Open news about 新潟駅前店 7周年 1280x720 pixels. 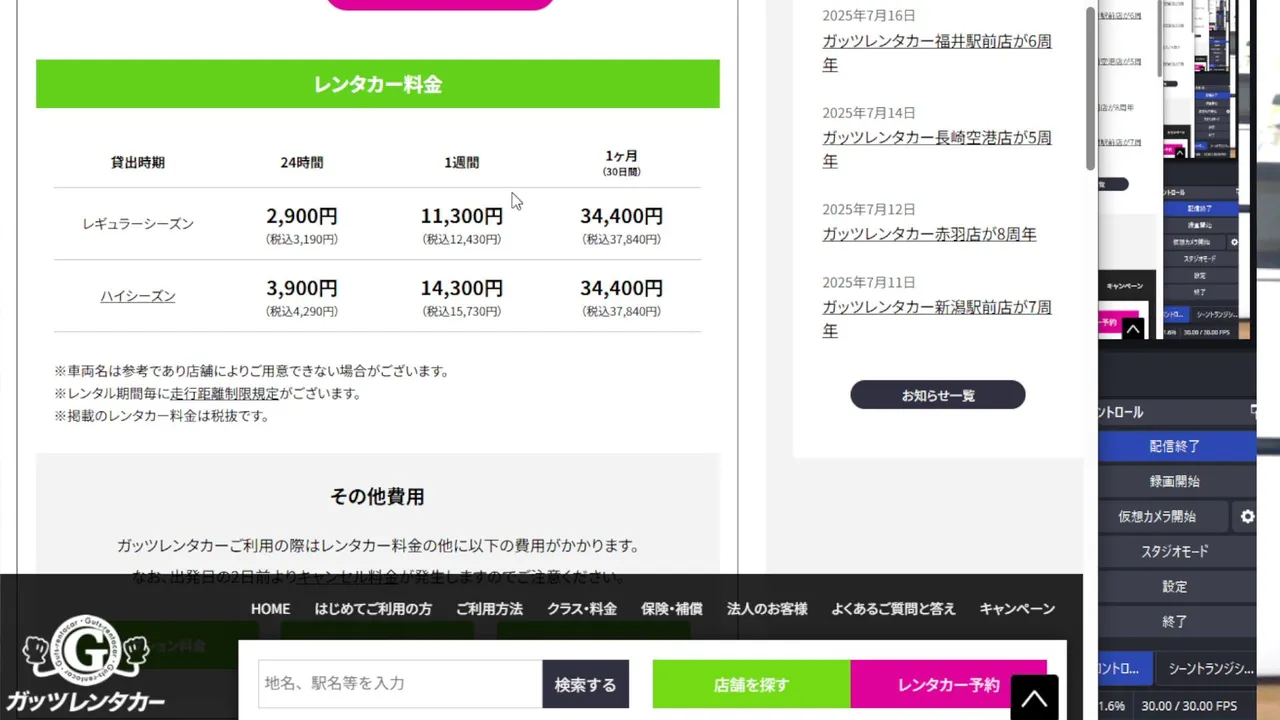[937, 319]
